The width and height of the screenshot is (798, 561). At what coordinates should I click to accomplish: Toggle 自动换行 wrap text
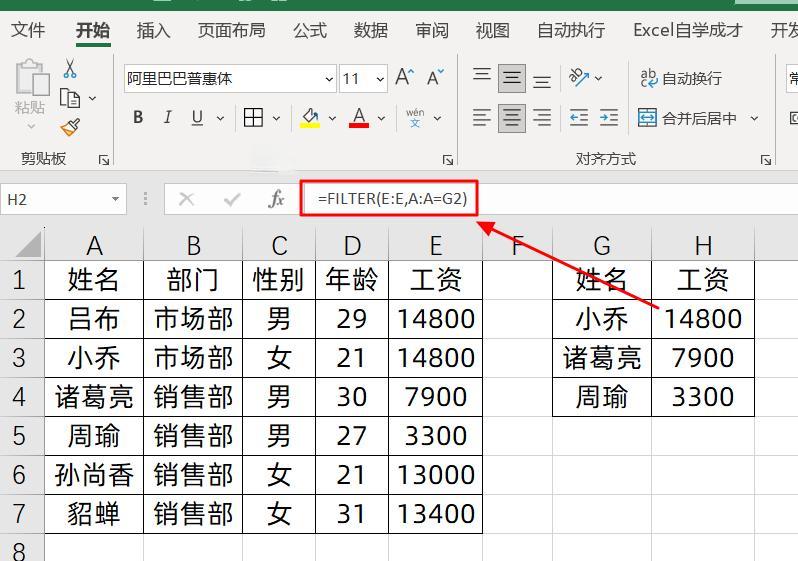click(x=680, y=78)
